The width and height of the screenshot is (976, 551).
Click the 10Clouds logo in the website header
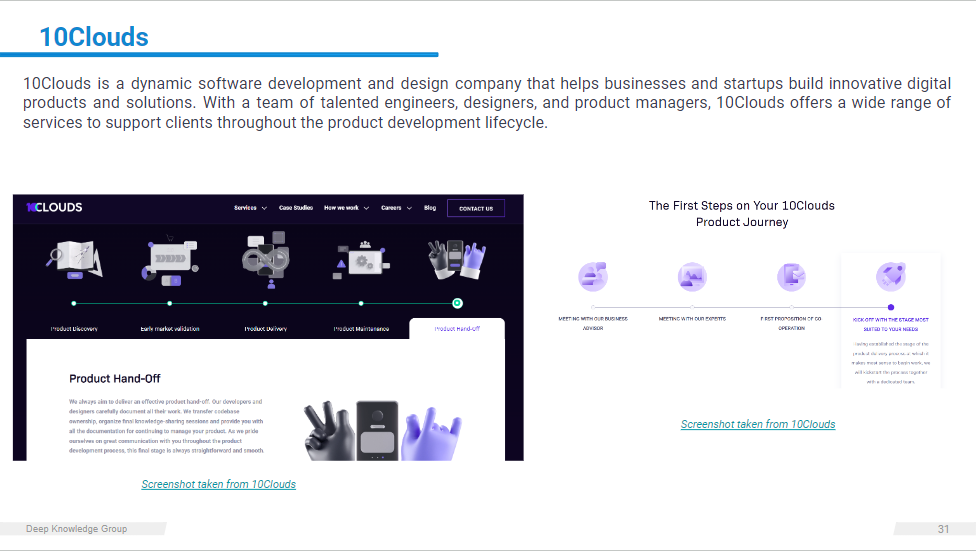(x=54, y=207)
